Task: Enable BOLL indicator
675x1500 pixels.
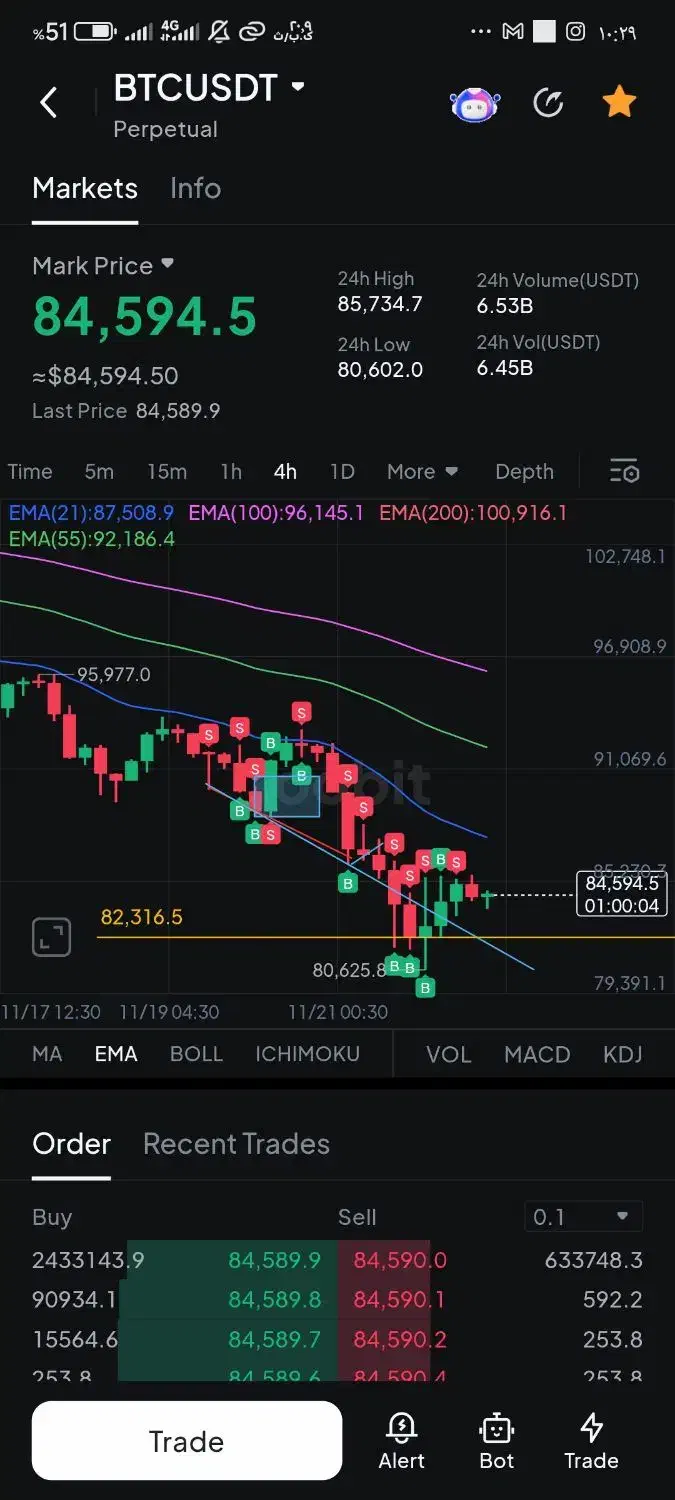Action: pos(196,1054)
